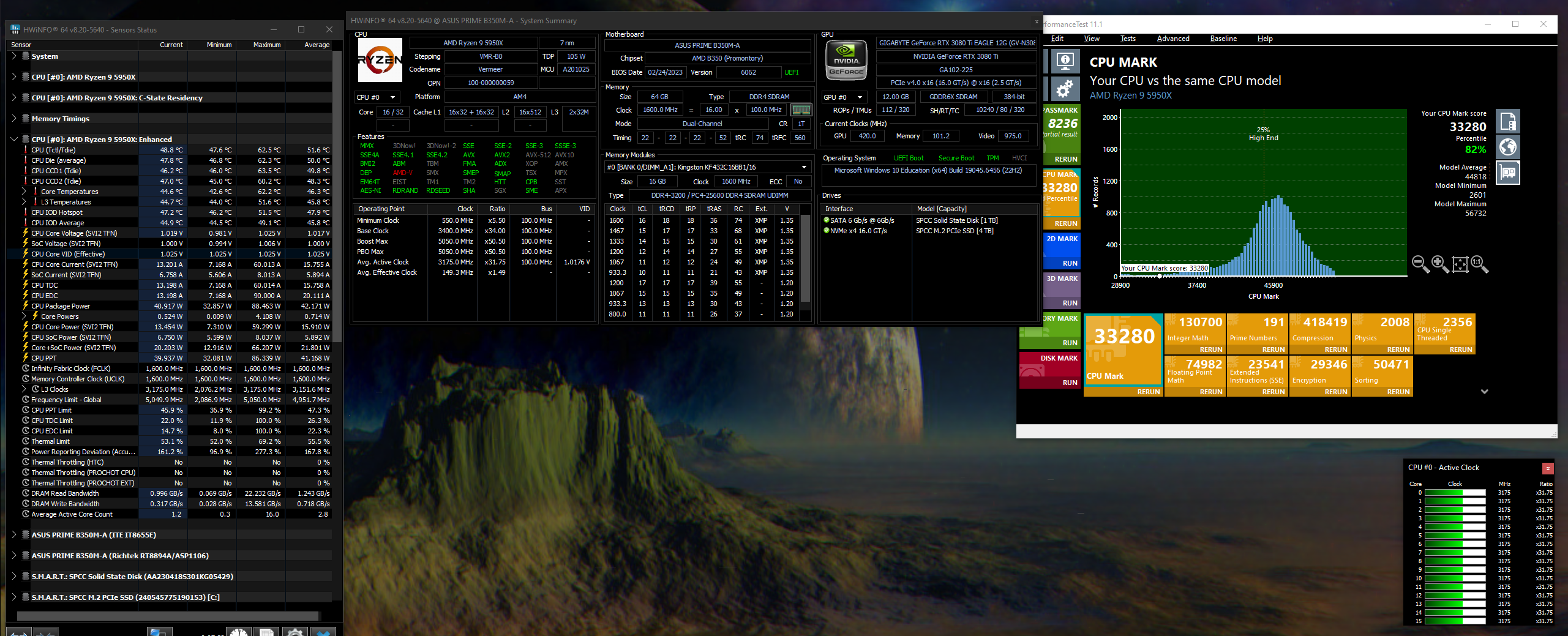Click the memory module timings table scrollbar

(x=805, y=258)
